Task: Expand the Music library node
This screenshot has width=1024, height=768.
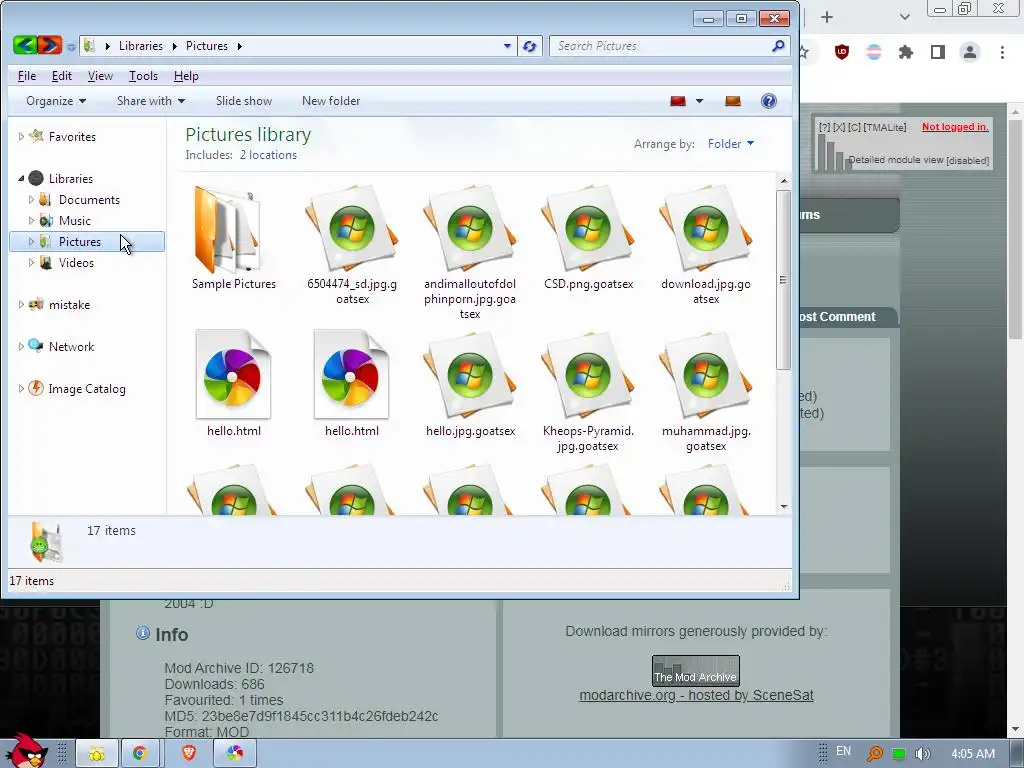Action: pyautogui.click(x=31, y=220)
